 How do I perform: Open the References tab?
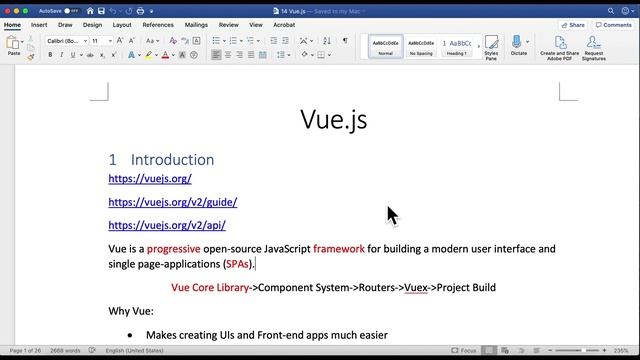pos(158,25)
